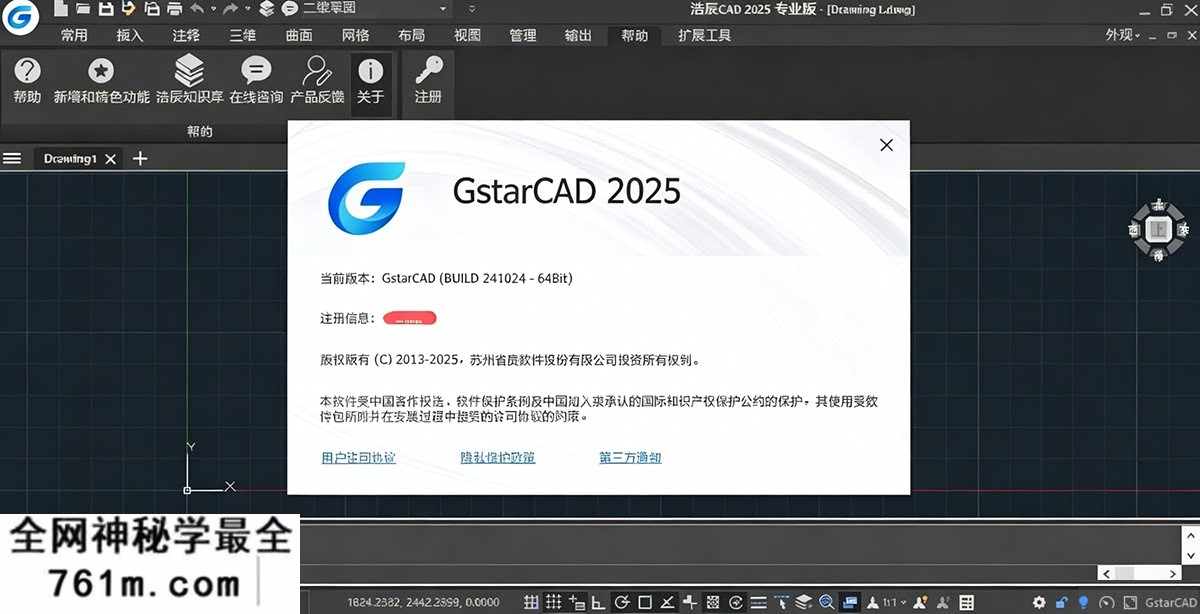Screen dimensions: 1200x614
Task: Expand the undo history dropdown arrow
Action: point(214,9)
